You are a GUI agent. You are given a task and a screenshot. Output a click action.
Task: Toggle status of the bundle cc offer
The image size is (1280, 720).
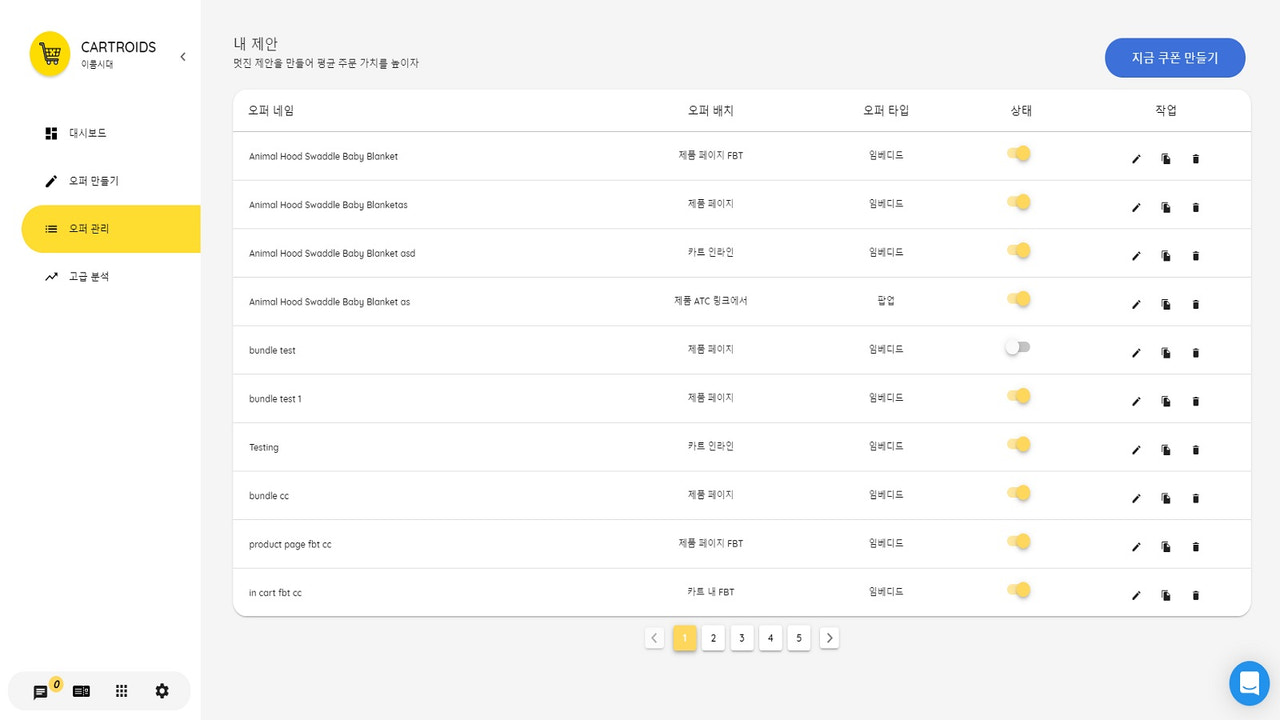click(1018, 493)
